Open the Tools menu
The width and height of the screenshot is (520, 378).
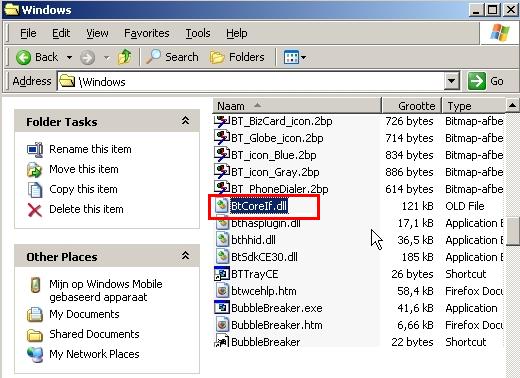coord(198,33)
